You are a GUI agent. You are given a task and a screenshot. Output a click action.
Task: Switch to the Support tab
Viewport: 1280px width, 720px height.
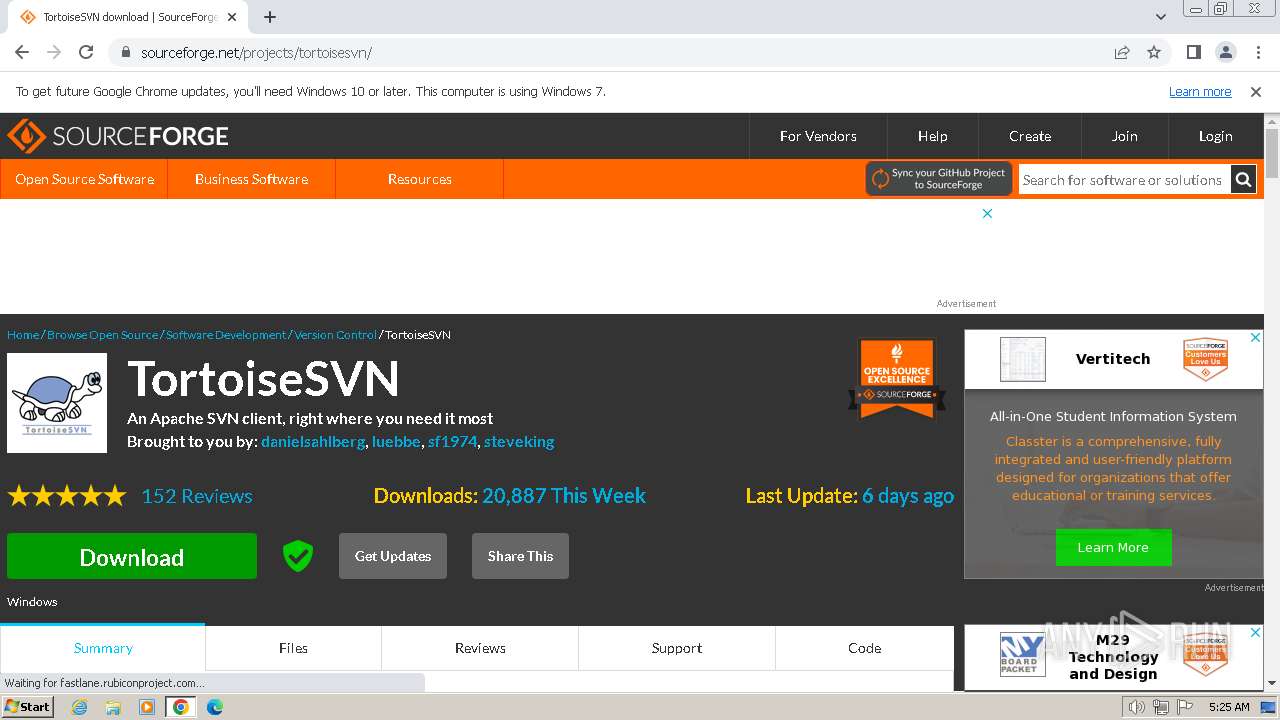pos(677,648)
